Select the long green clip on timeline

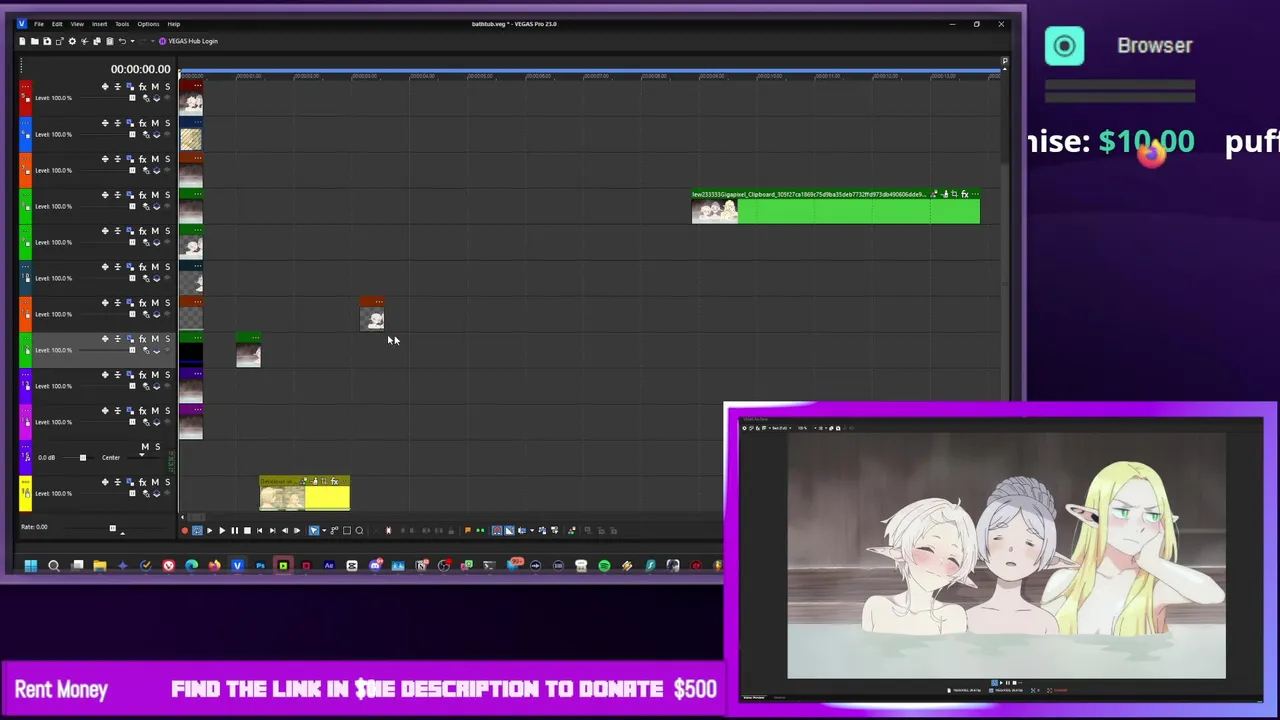point(836,207)
